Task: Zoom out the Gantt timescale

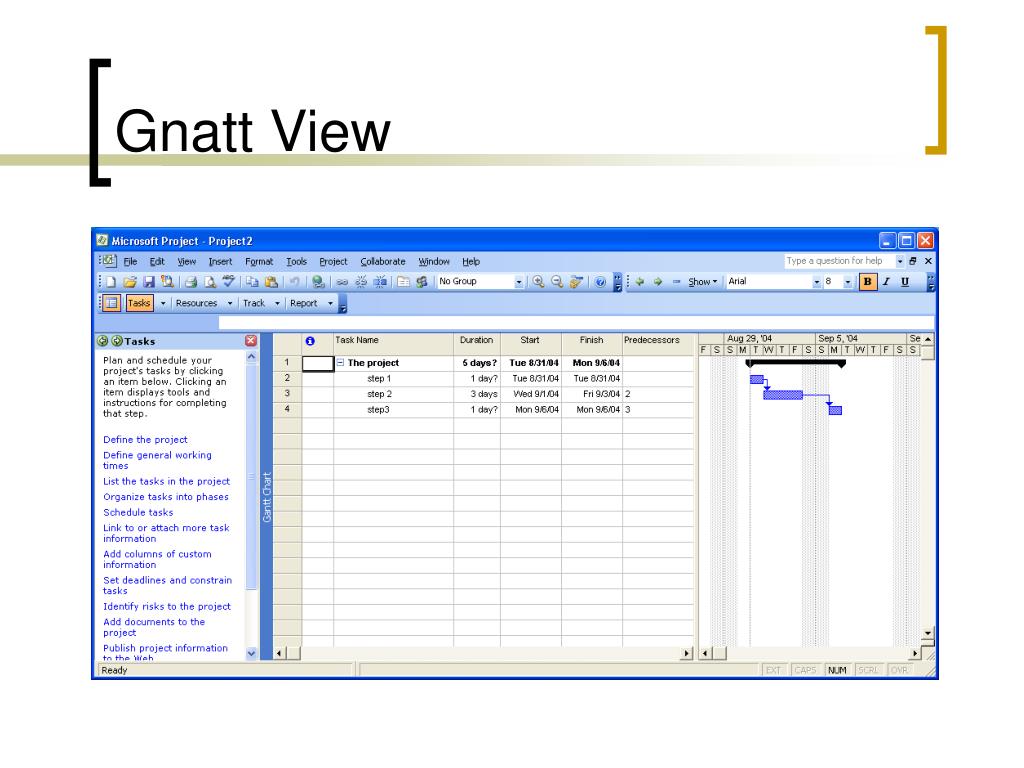Action: (x=557, y=281)
